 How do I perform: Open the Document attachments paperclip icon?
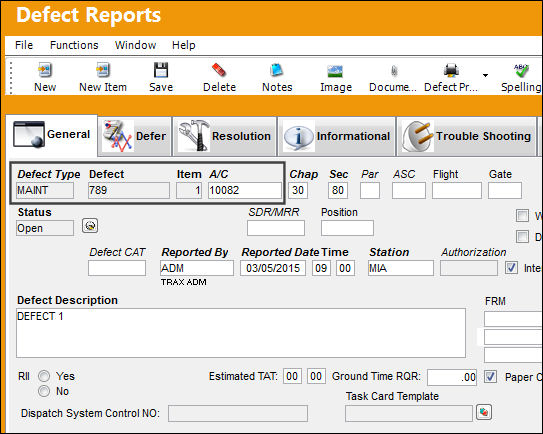click(x=394, y=71)
